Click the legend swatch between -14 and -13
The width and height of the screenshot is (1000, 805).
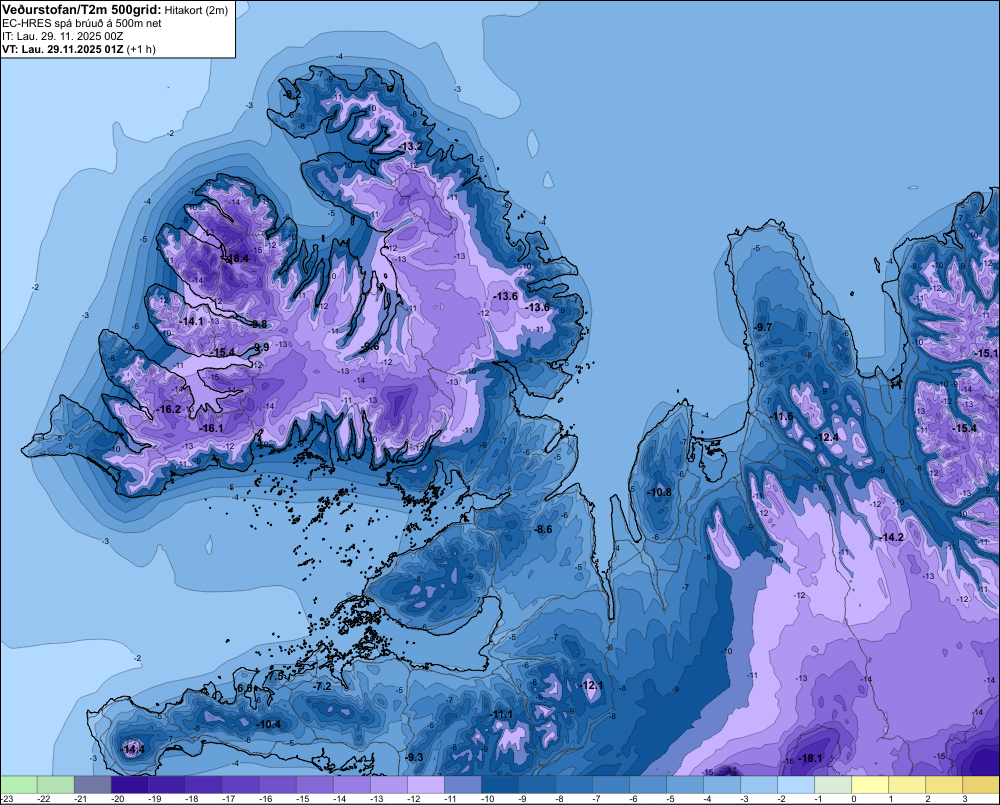(351, 784)
